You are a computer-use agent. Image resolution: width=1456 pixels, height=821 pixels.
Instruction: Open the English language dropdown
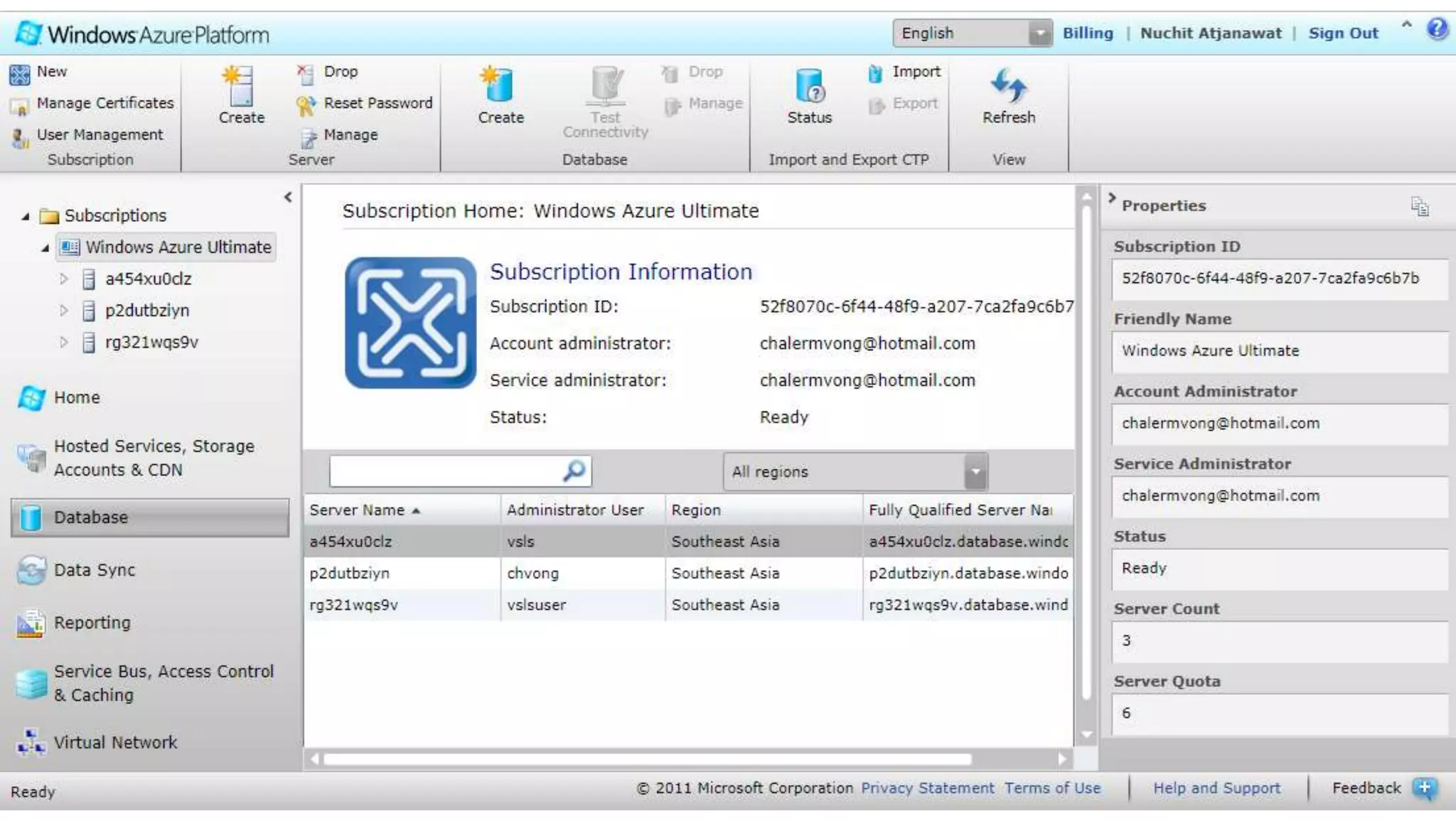[x=1039, y=33]
